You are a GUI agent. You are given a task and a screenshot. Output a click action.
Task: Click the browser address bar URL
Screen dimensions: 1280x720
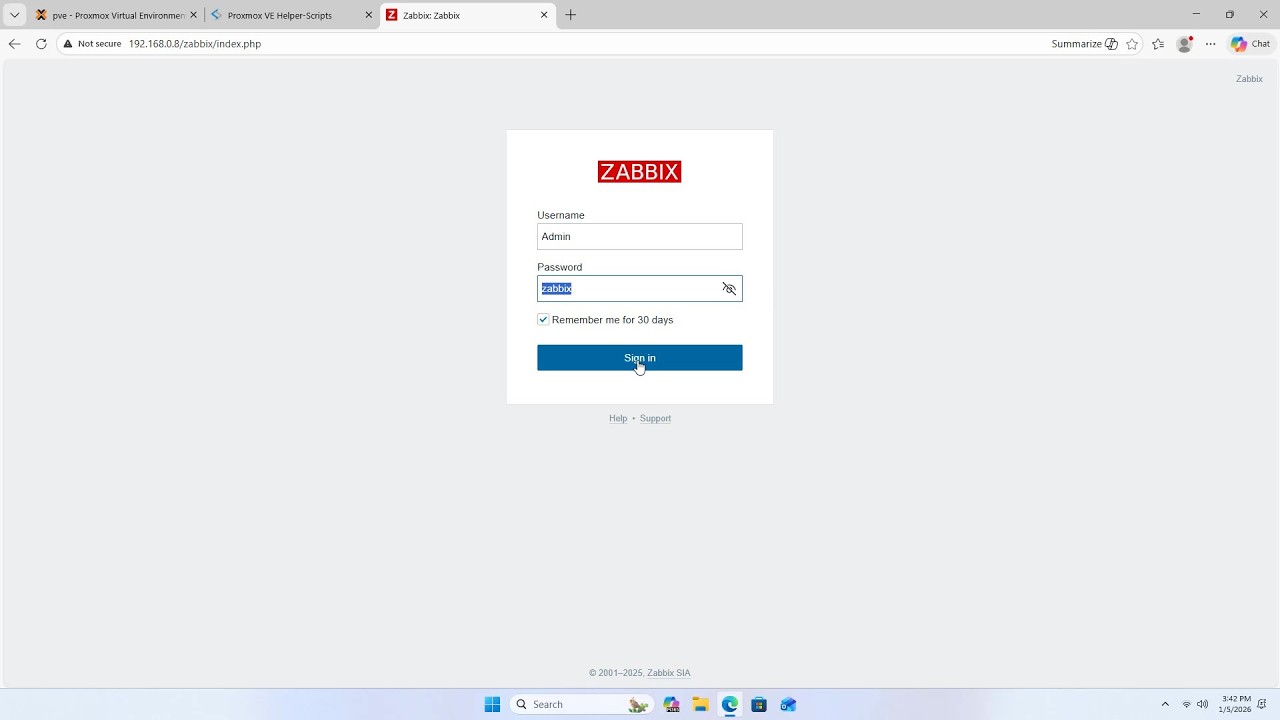(195, 44)
